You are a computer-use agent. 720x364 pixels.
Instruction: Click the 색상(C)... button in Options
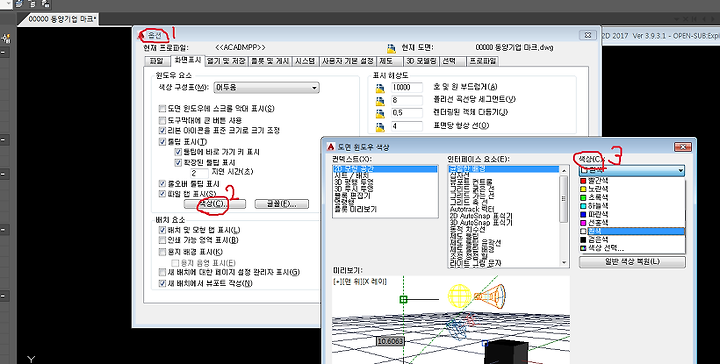pos(214,204)
